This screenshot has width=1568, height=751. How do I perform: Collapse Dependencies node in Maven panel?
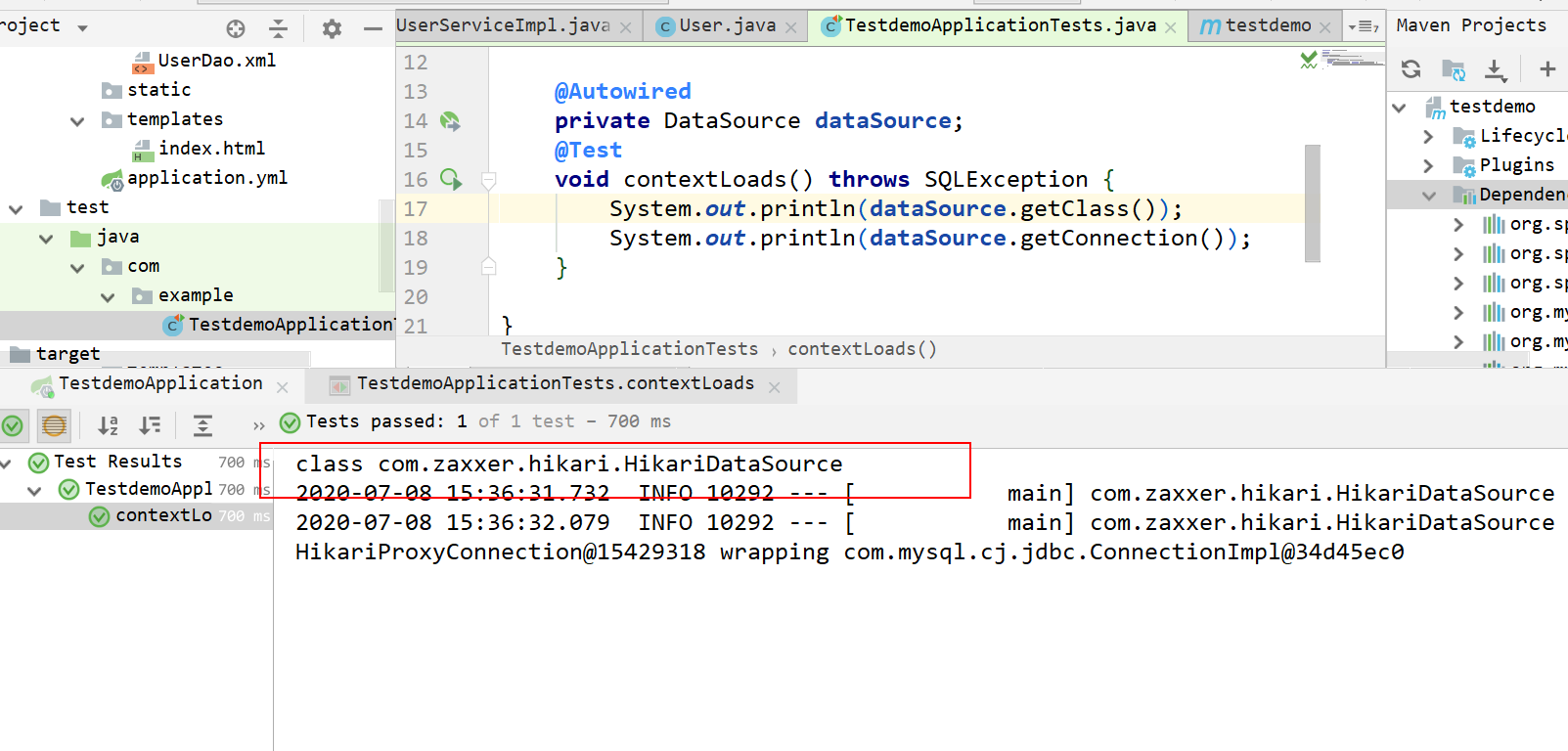point(1429,196)
